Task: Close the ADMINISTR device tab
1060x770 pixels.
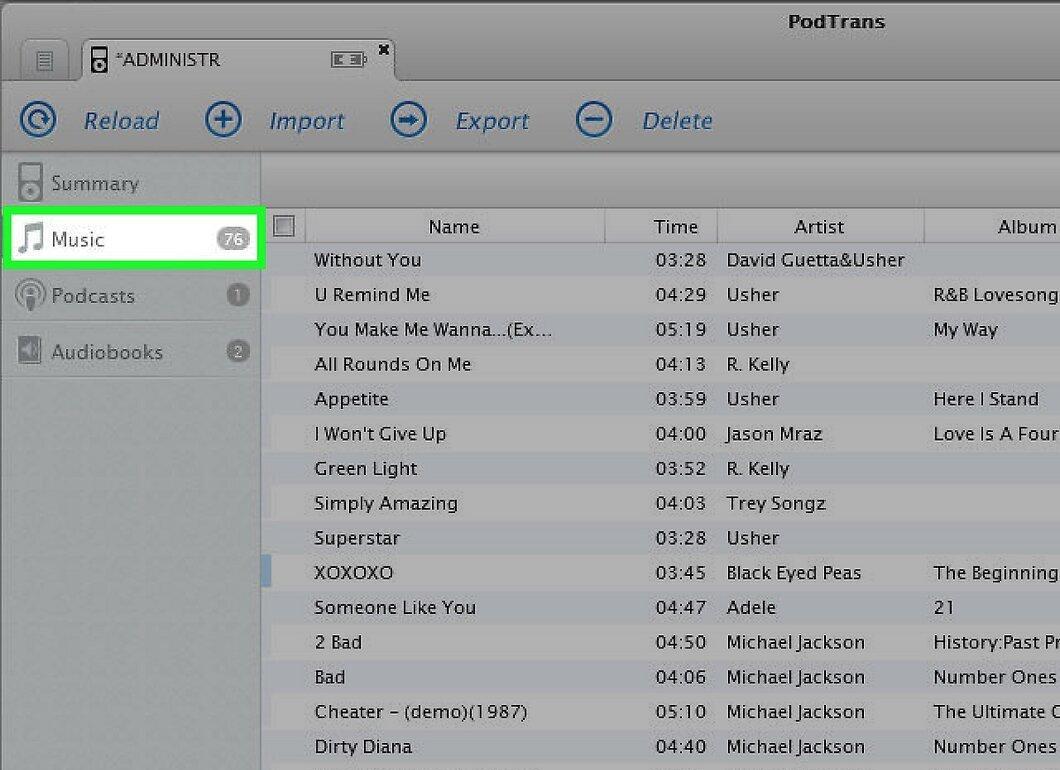Action: coord(383,49)
